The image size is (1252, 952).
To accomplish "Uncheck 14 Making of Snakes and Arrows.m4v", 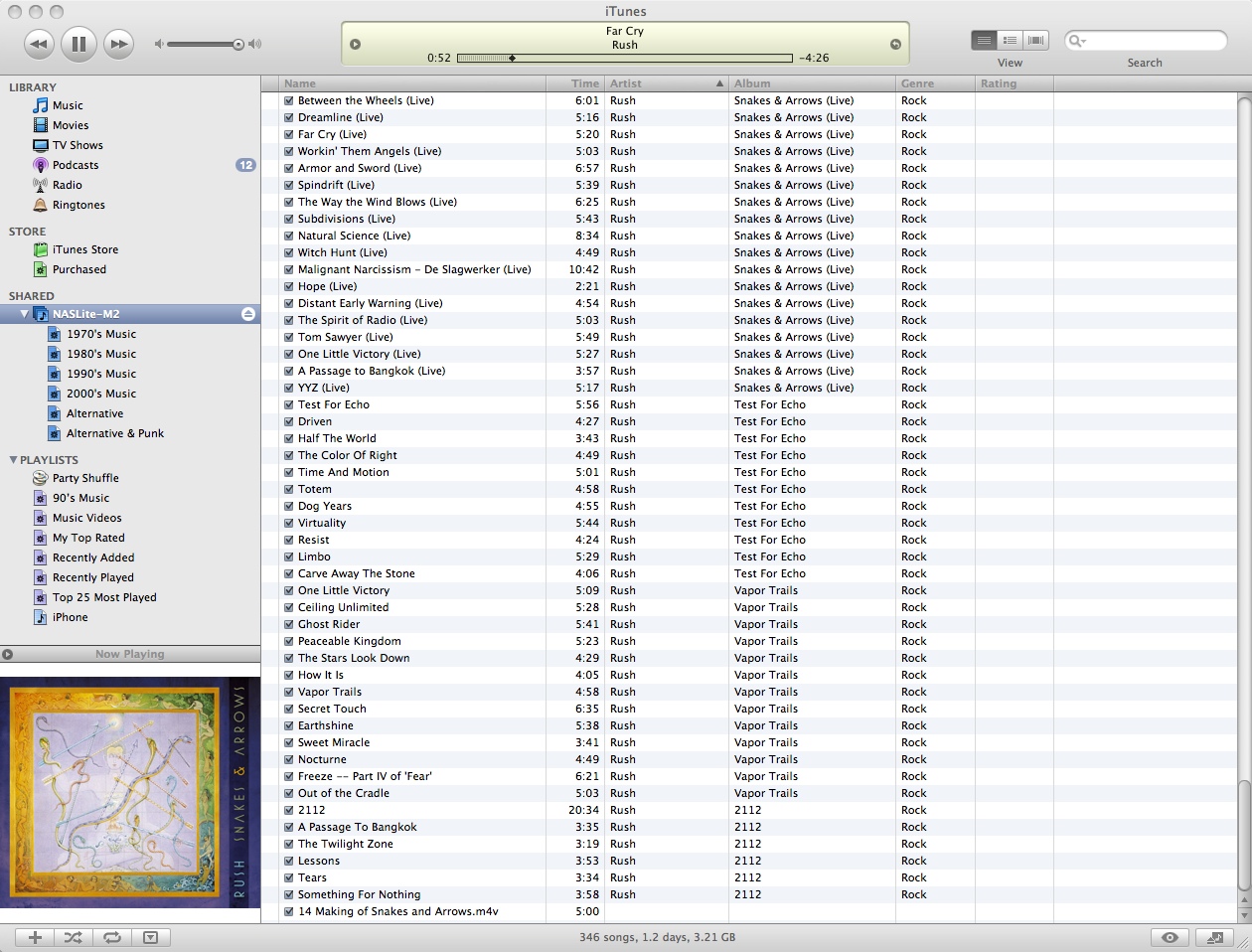I will coord(289,911).
